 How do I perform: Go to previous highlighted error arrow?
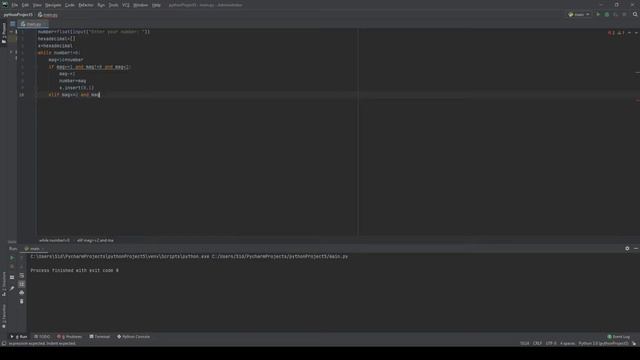click(x=629, y=33)
